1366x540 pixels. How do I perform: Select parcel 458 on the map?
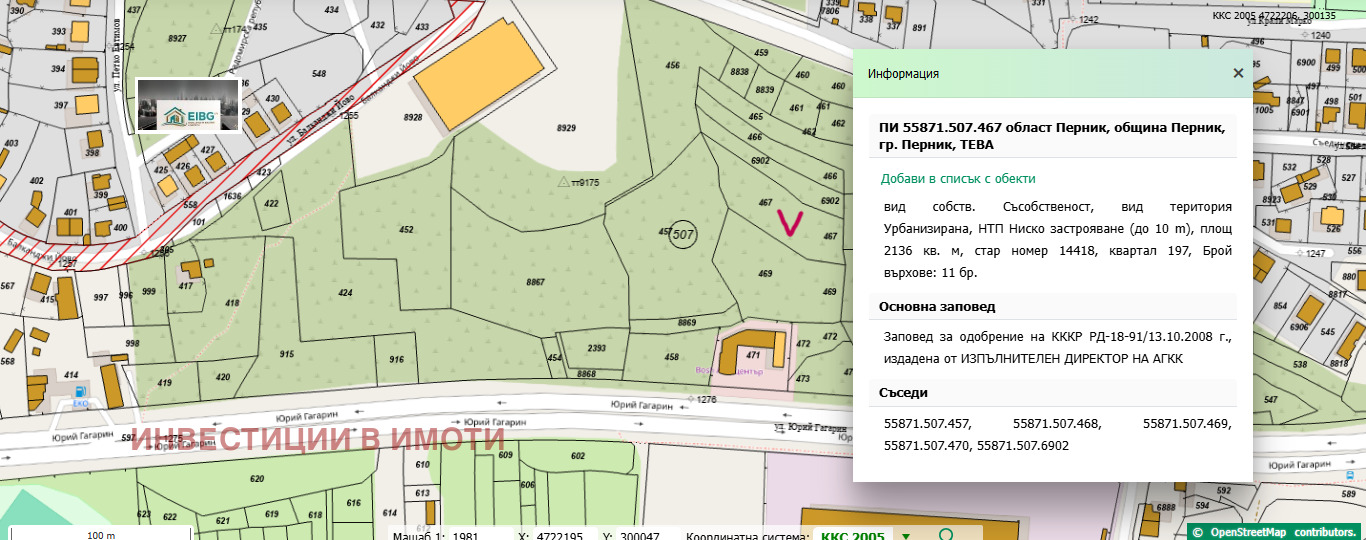(x=671, y=357)
